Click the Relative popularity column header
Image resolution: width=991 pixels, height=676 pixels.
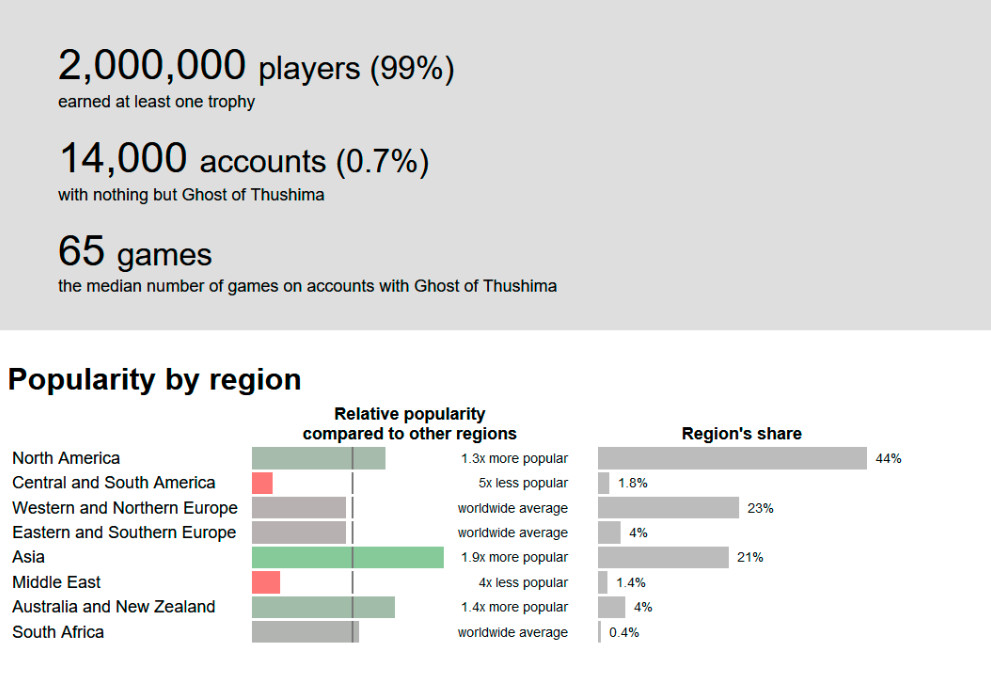point(410,424)
